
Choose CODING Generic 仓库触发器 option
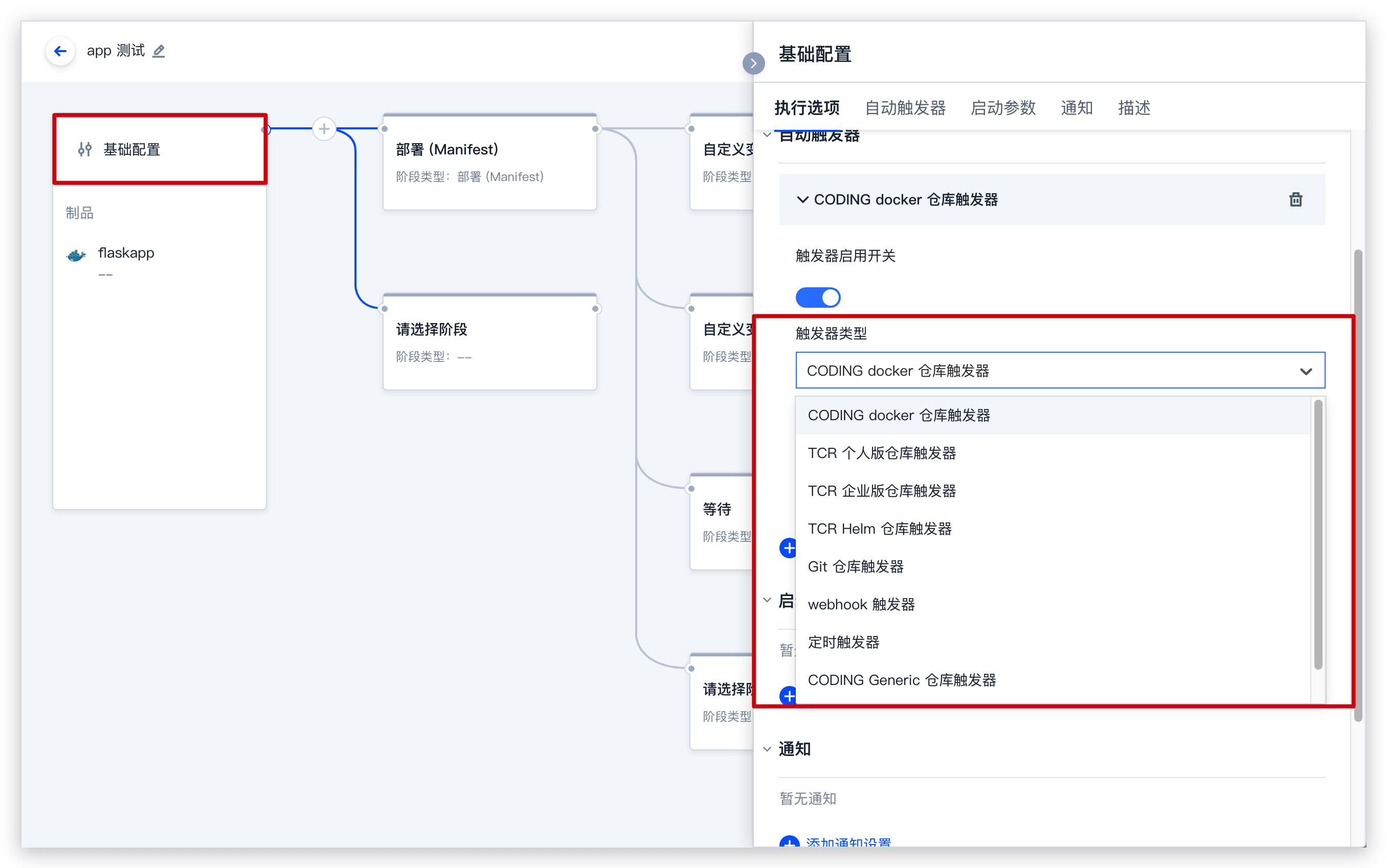[1054, 680]
